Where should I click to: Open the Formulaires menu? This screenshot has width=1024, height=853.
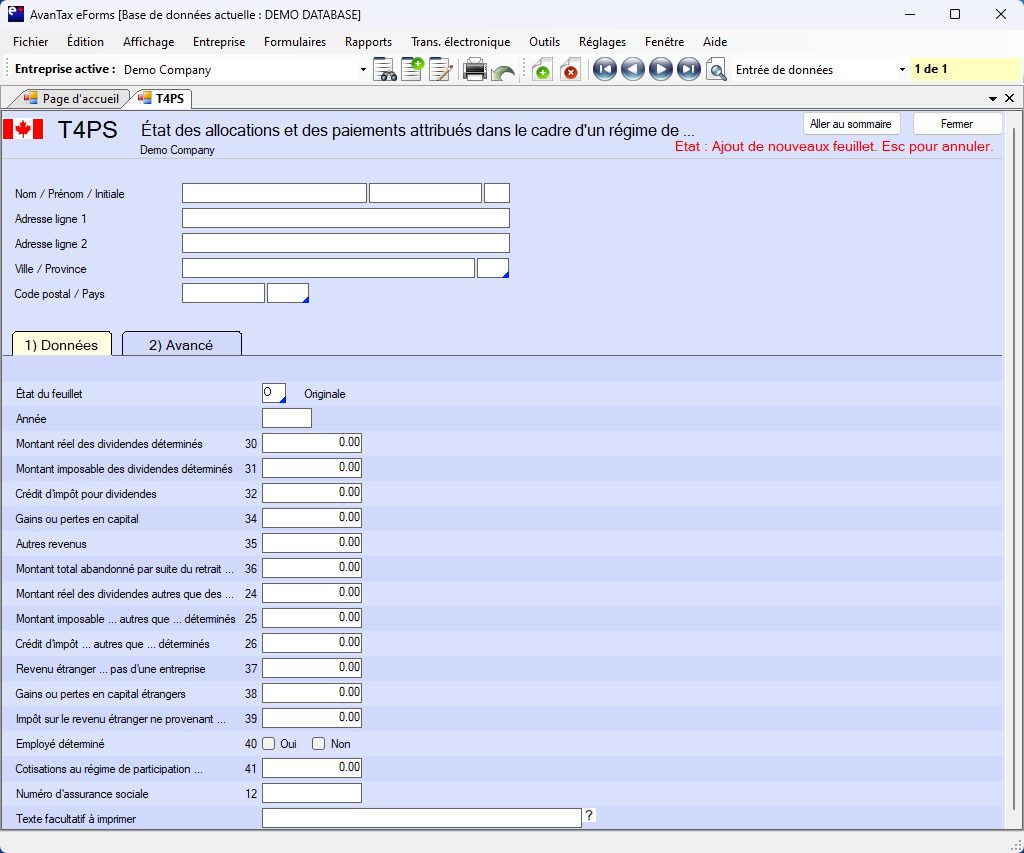295,42
